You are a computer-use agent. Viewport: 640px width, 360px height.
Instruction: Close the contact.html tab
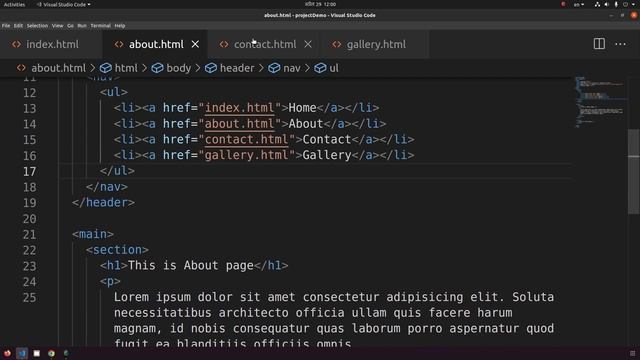308,44
